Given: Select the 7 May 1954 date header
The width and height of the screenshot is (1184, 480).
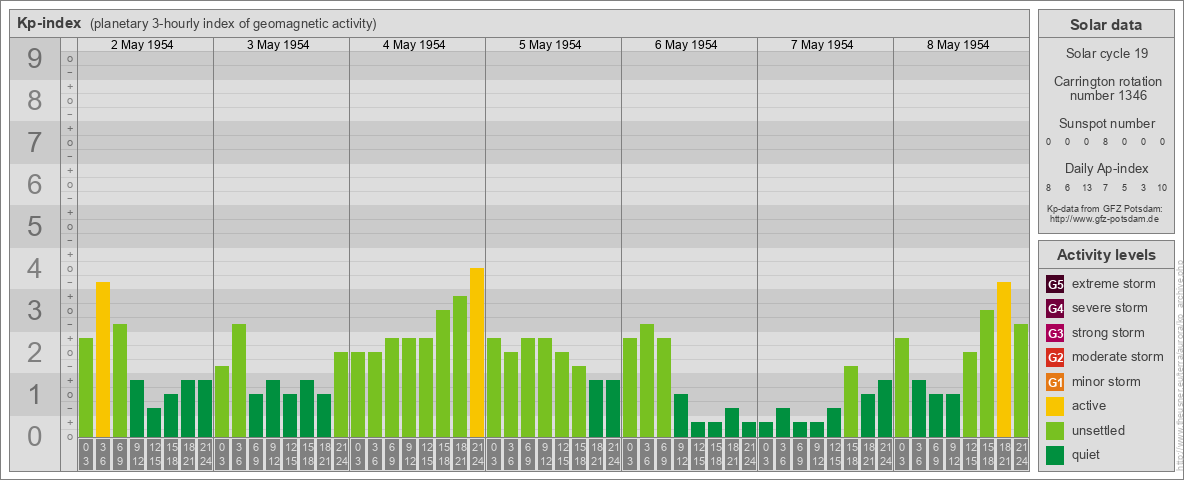Looking at the screenshot, I should coord(822,45).
